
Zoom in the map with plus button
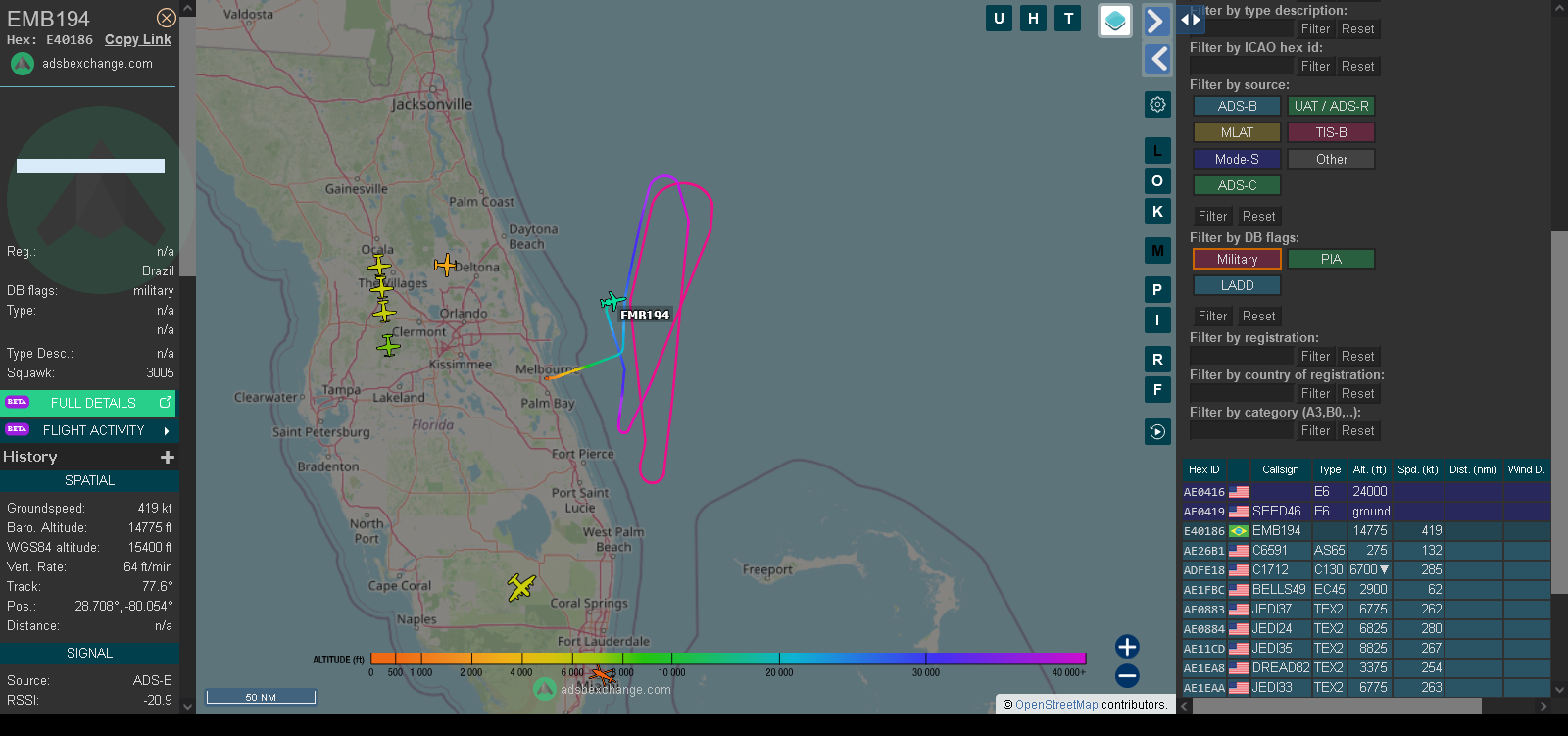pyautogui.click(x=1127, y=647)
